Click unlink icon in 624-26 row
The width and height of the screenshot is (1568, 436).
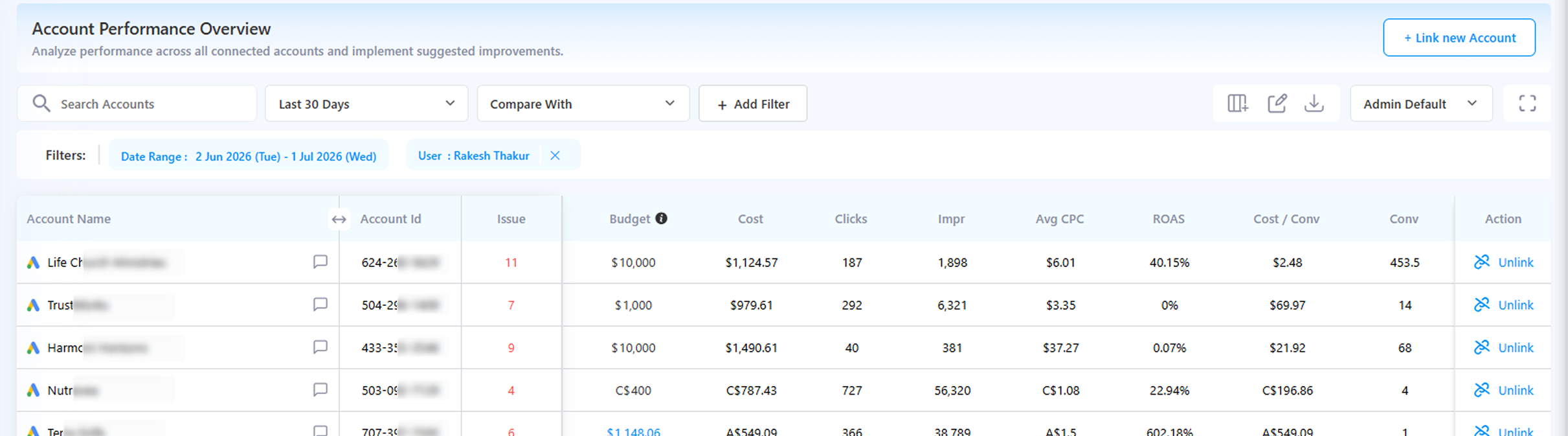coord(1481,262)
